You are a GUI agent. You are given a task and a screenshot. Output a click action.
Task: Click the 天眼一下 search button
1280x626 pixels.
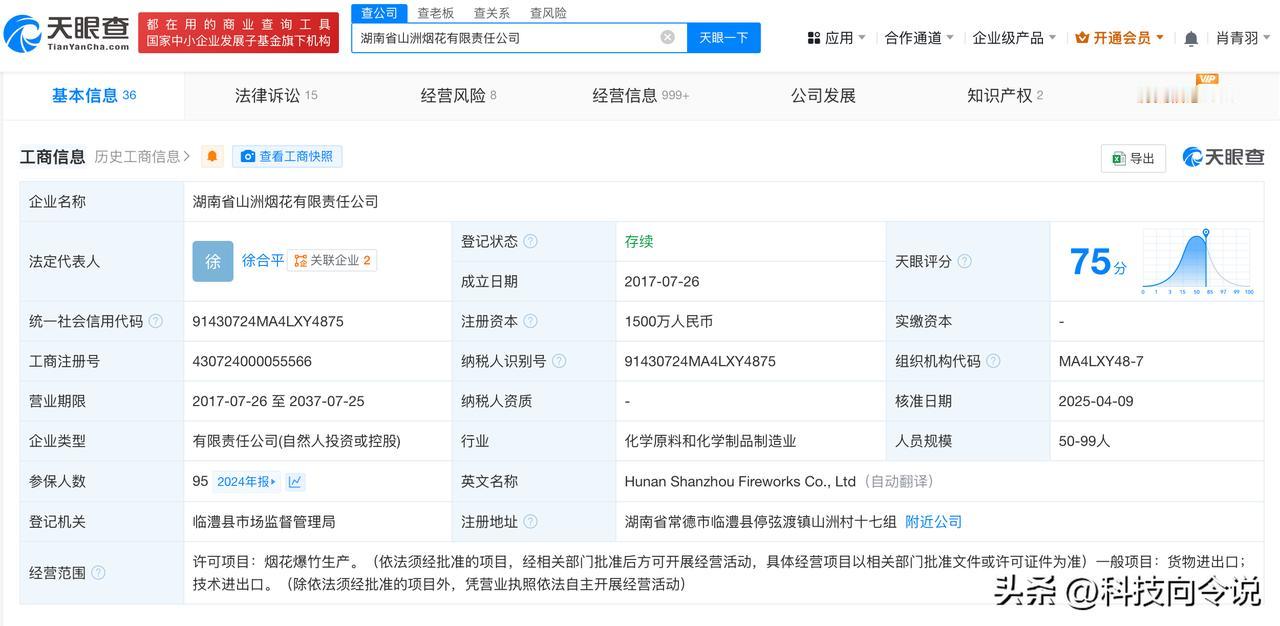(x=724, y=38)
